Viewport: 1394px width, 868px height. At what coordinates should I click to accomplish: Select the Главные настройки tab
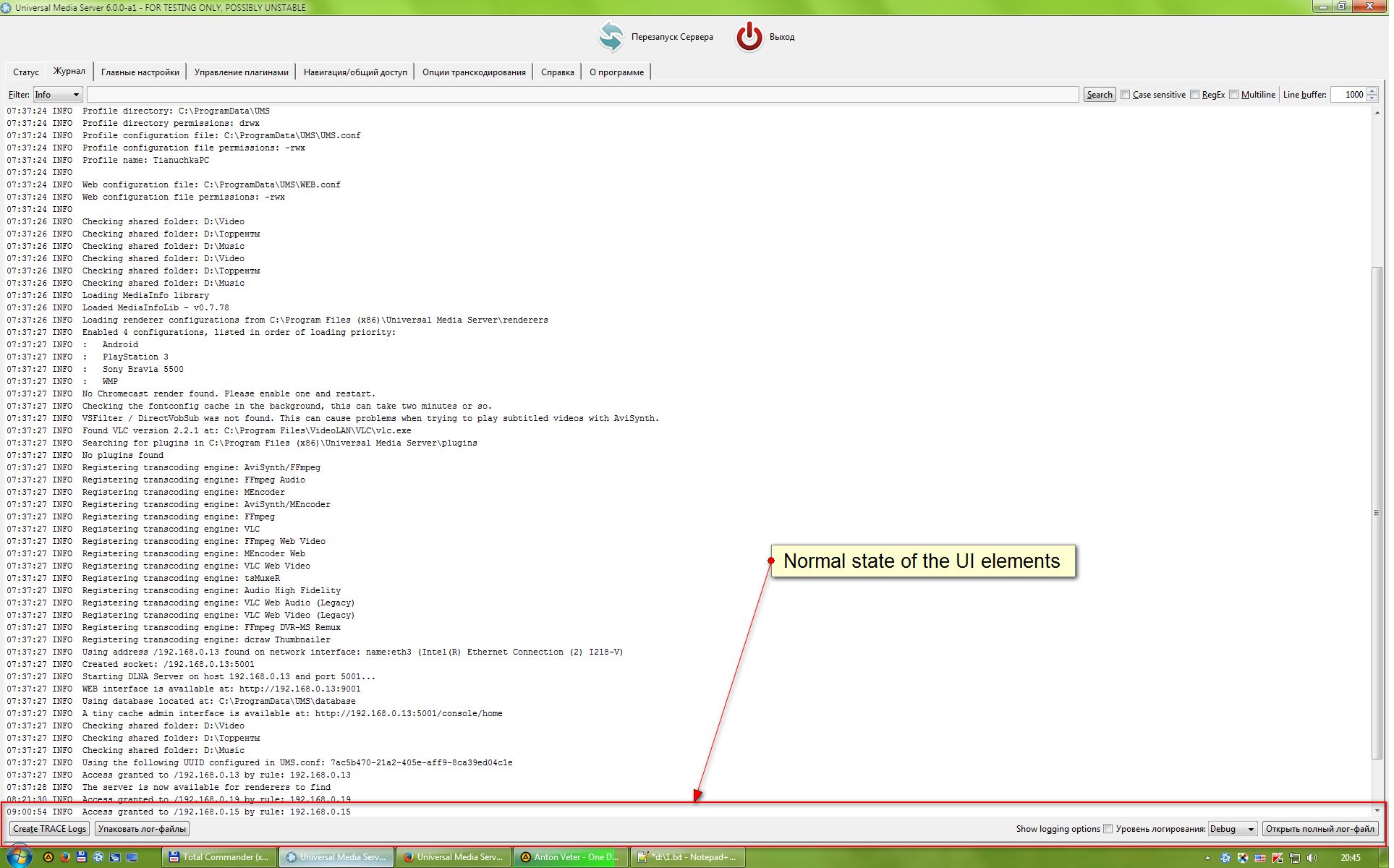(x=140, y=72)
